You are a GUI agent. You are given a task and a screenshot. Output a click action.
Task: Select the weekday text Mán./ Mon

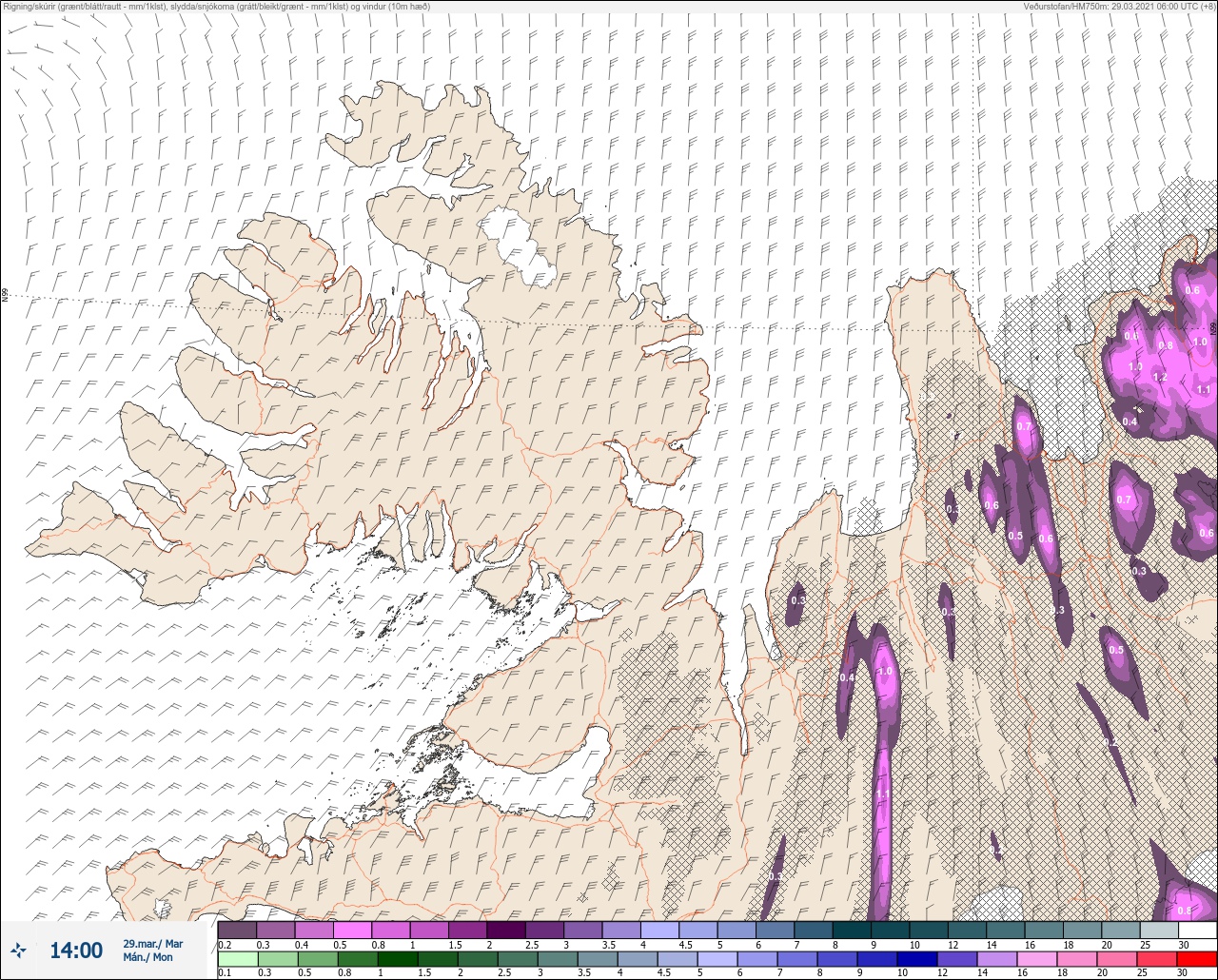pos(147,958)
